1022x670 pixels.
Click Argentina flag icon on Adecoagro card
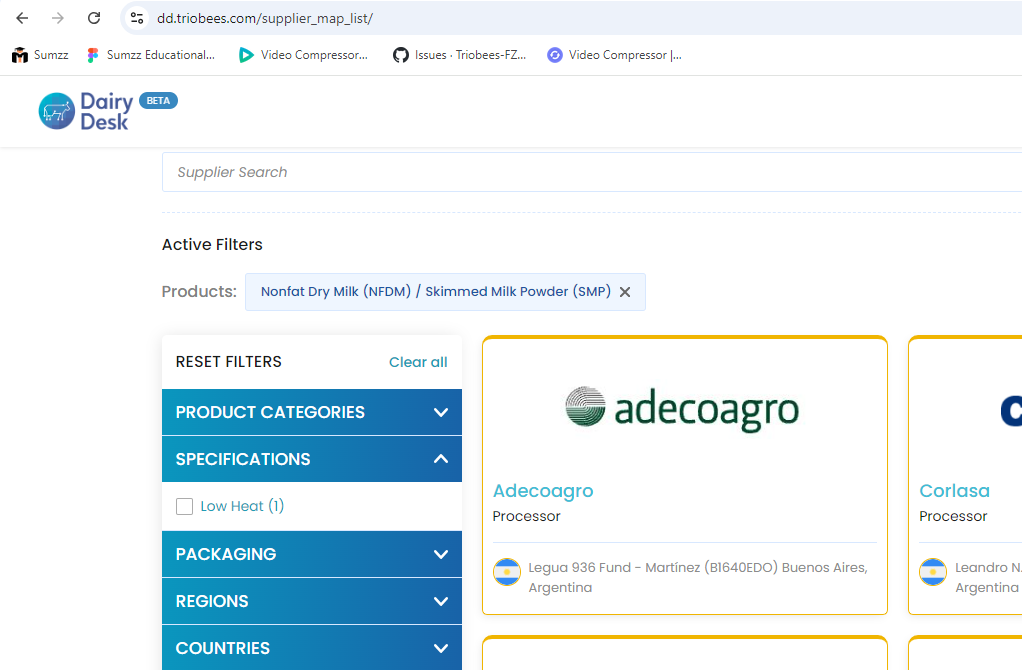click(x=507, y=572)
